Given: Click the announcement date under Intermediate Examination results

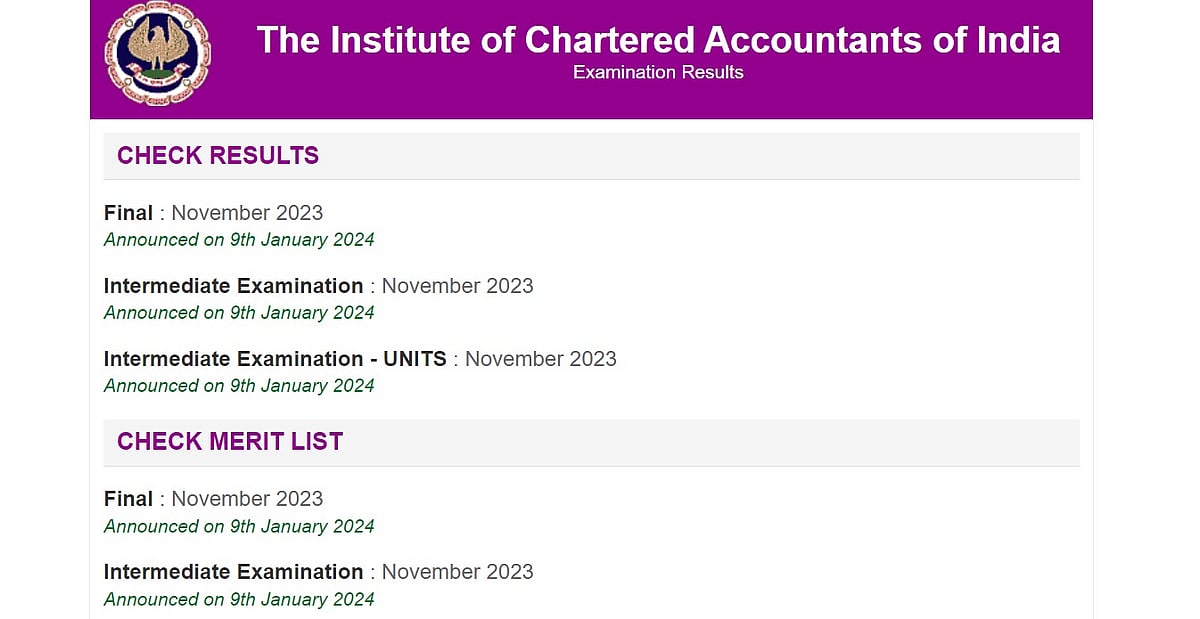Looking at the screenshot, I should click(x=238, y=312).
